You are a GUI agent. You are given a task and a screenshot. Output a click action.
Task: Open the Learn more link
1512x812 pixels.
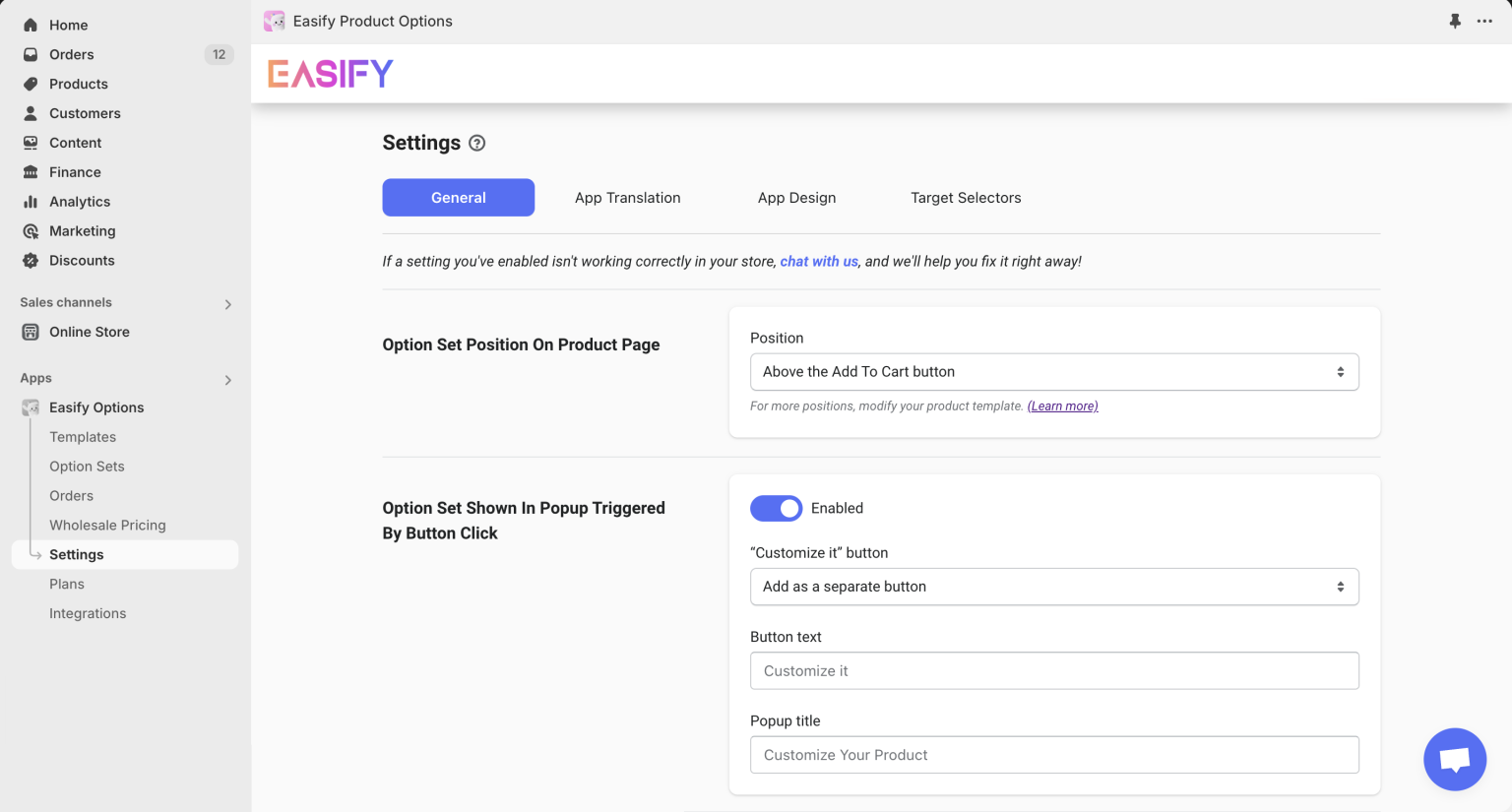point(1062,406)
